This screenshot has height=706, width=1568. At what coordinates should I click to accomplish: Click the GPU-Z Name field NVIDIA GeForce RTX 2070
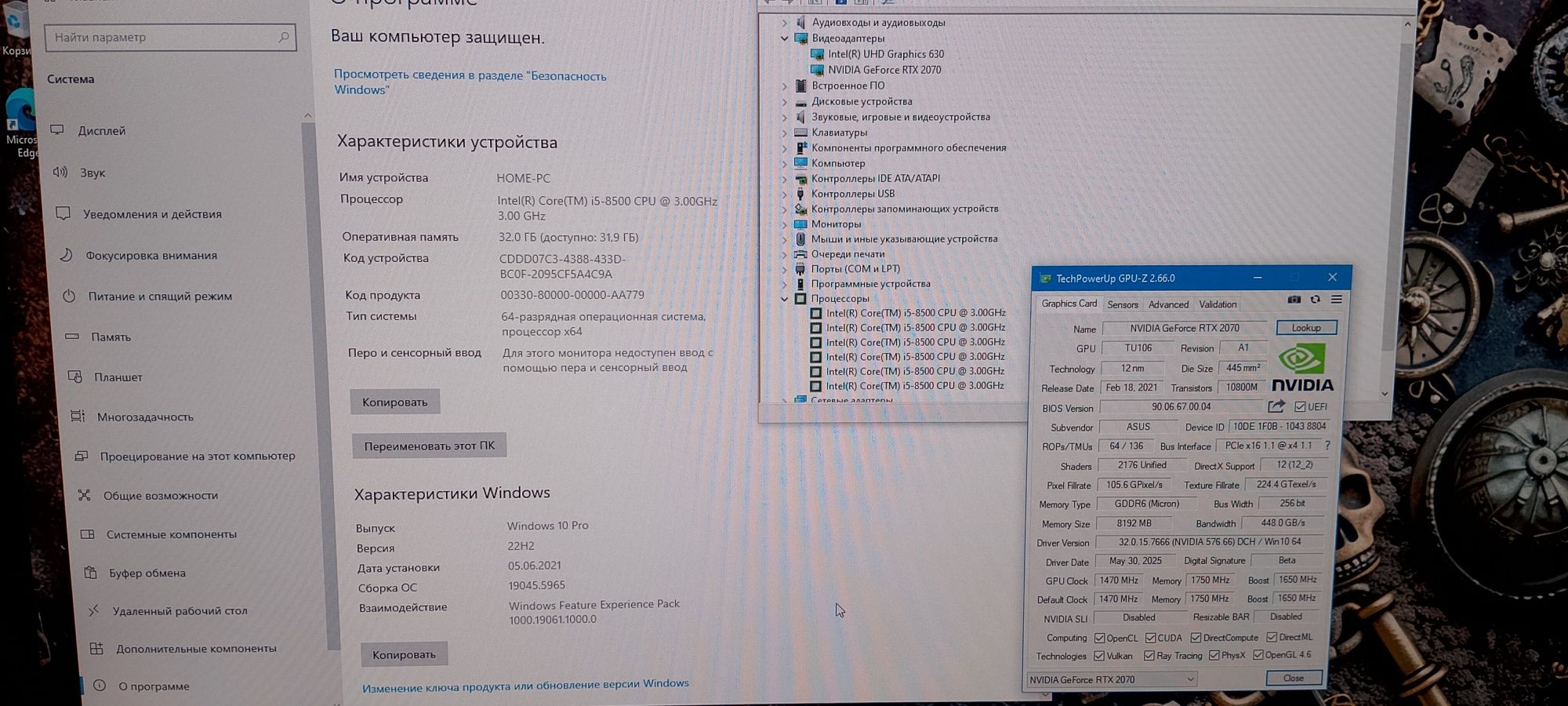pos(1185,328)
